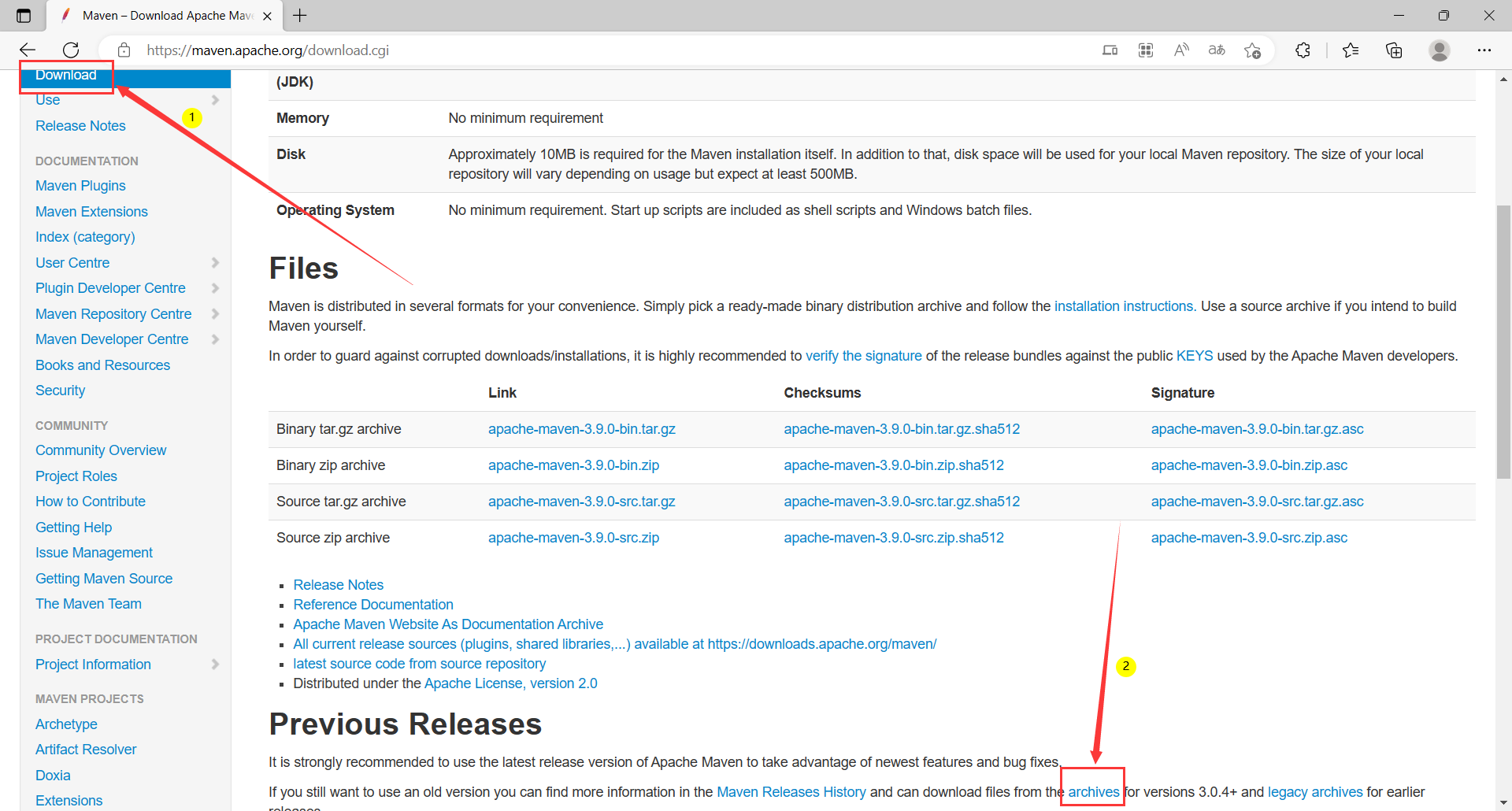Open Community Overview link
This screenshot has height=811, width=1512.
101,450
